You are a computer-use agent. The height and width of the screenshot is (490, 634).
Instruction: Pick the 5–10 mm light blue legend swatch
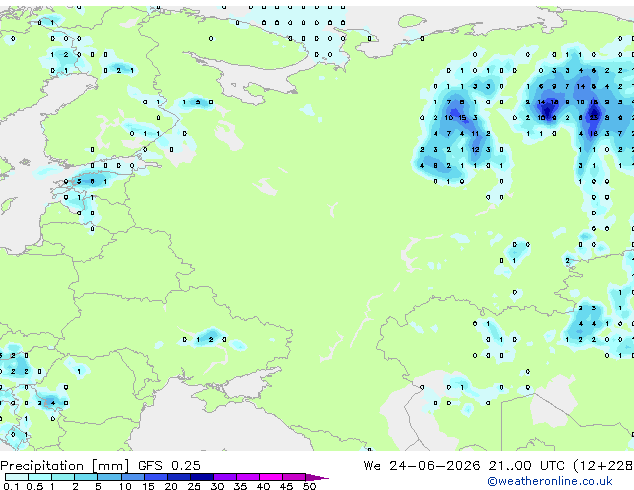point(109,477)
